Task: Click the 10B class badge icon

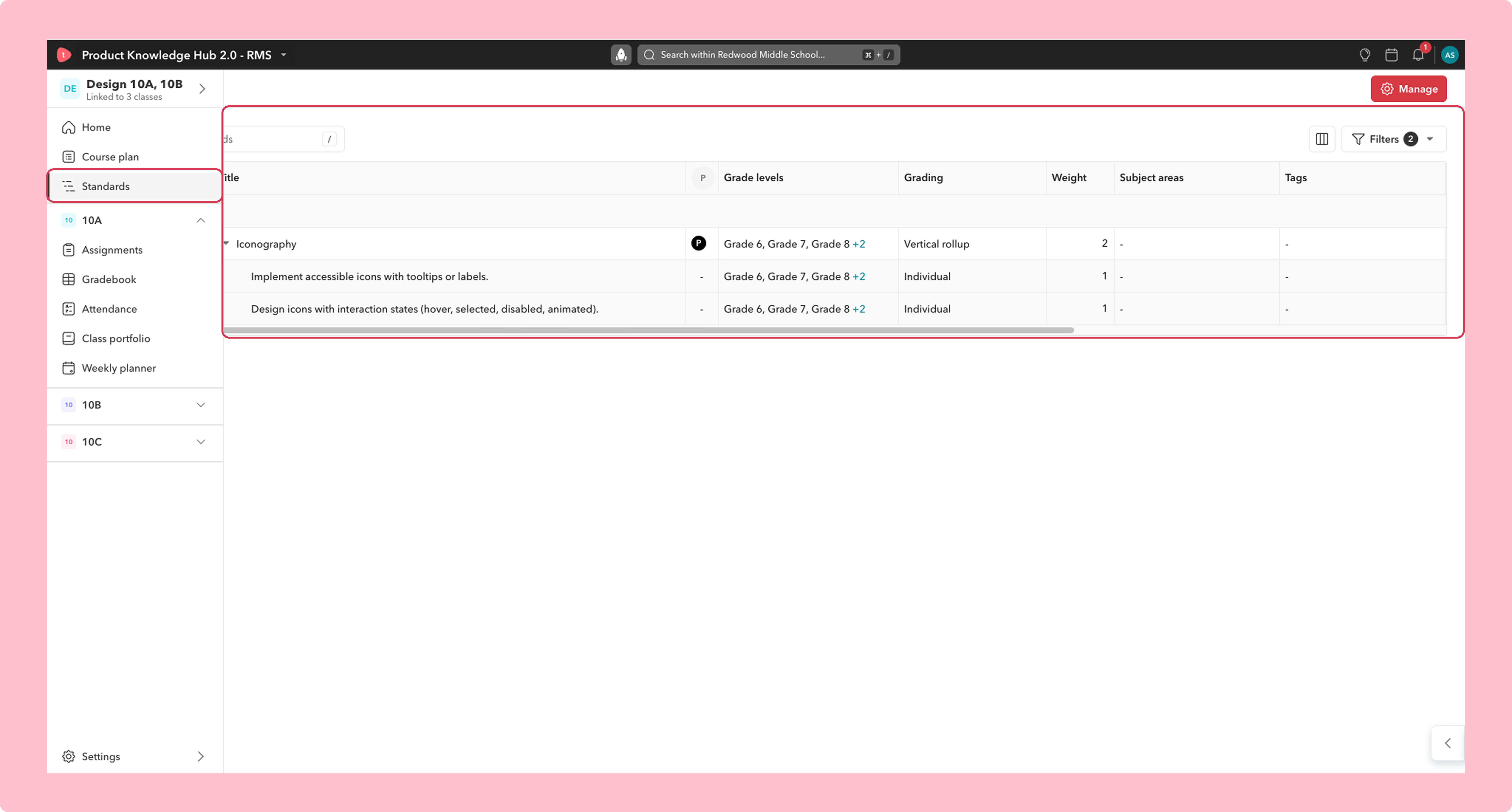Action: click(x=69, y=405)
